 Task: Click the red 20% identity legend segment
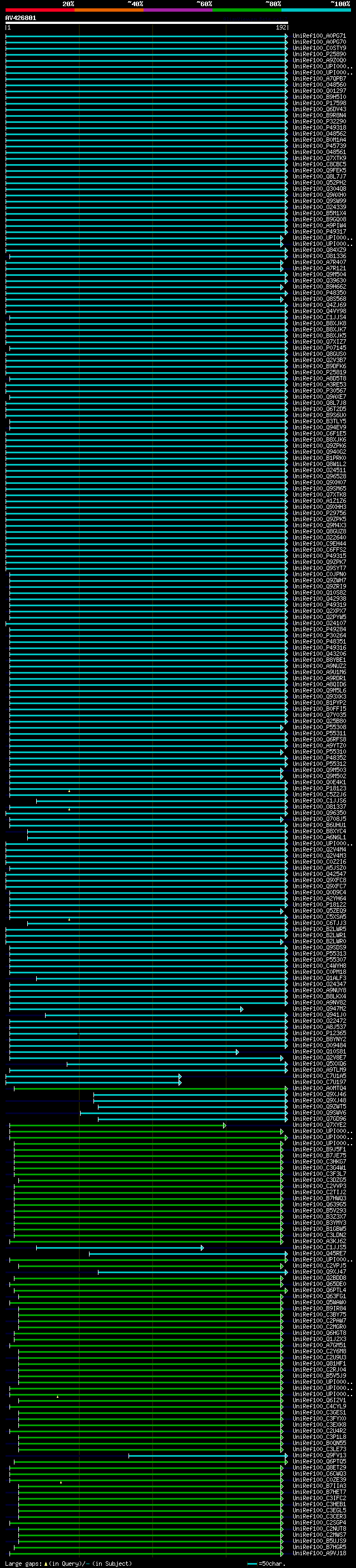coord(39,10)
